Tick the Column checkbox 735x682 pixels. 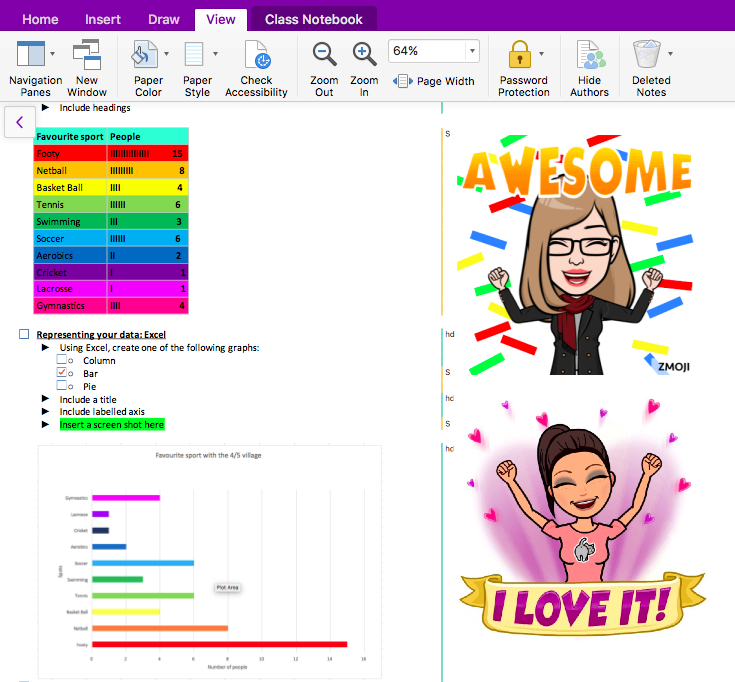[x=61, y=359]
